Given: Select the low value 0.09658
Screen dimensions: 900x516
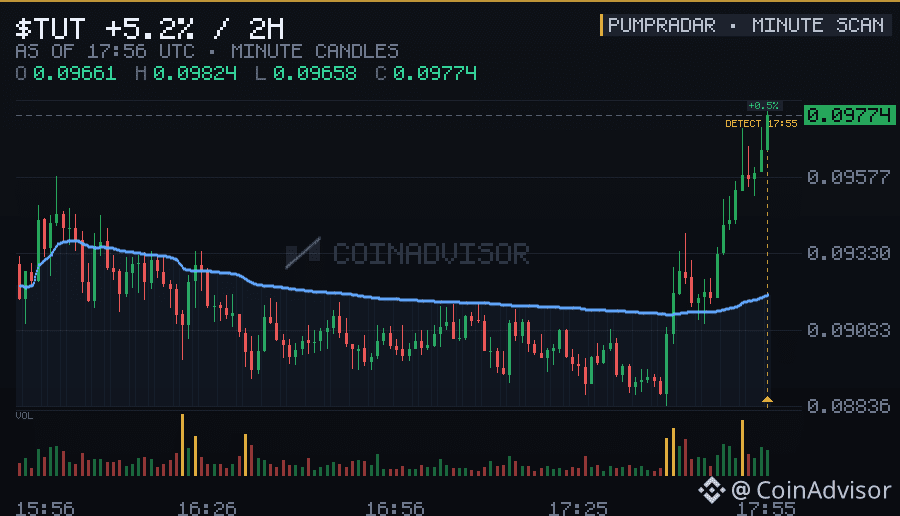Looking at the screenshot, I should [315, 73].
